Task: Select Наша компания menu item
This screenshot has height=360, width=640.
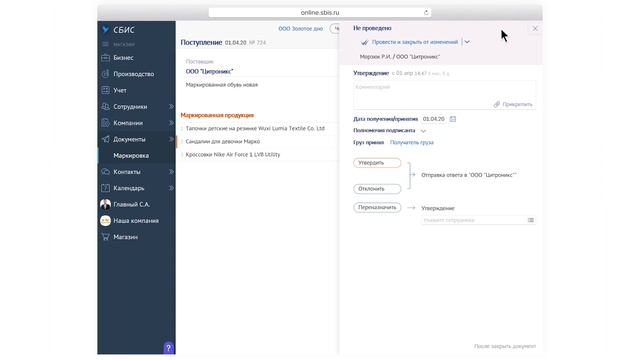Action: click(136, 220)
